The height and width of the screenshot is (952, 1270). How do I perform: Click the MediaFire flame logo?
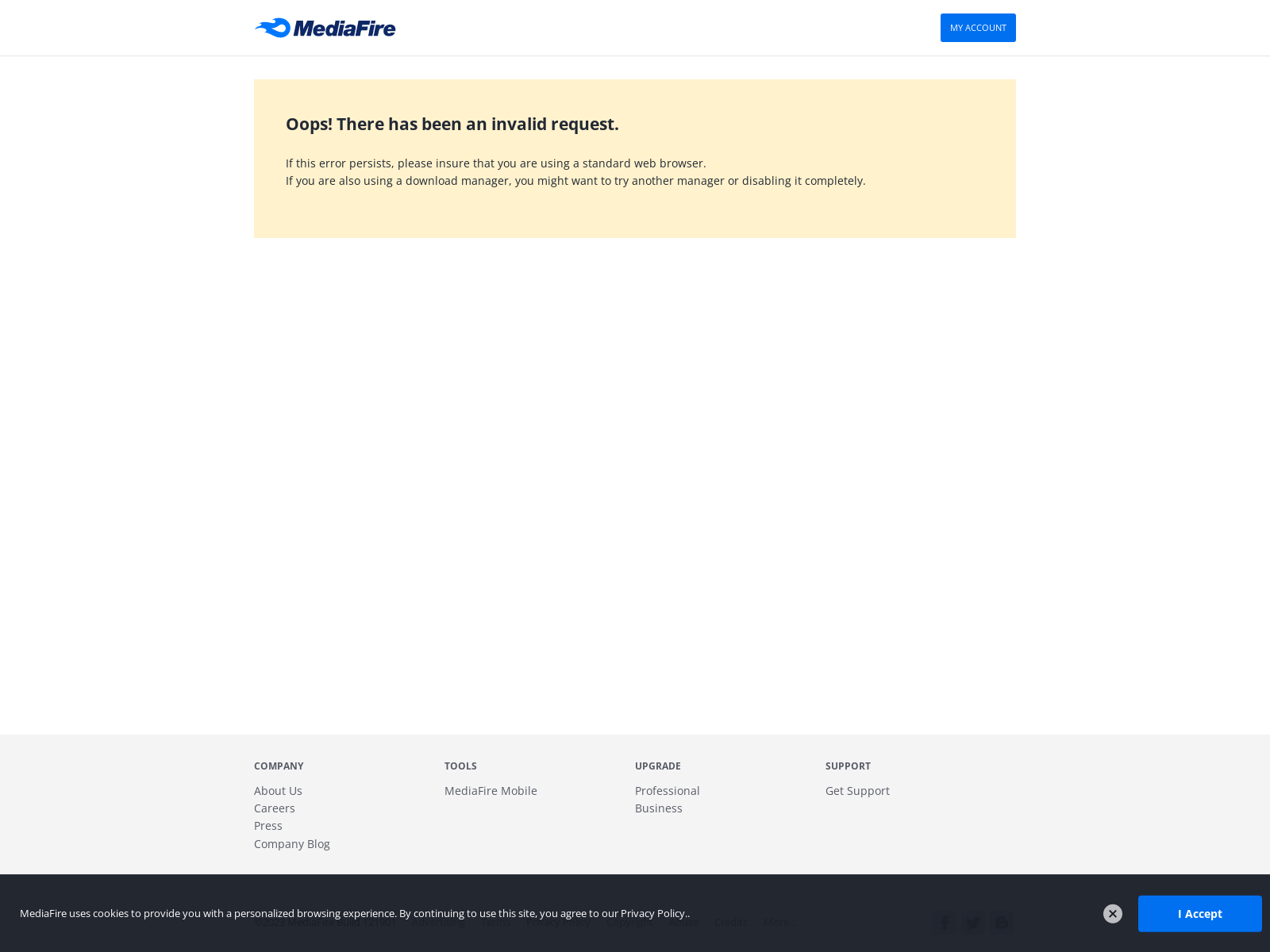pyautogui.click(x=325, y=28)
